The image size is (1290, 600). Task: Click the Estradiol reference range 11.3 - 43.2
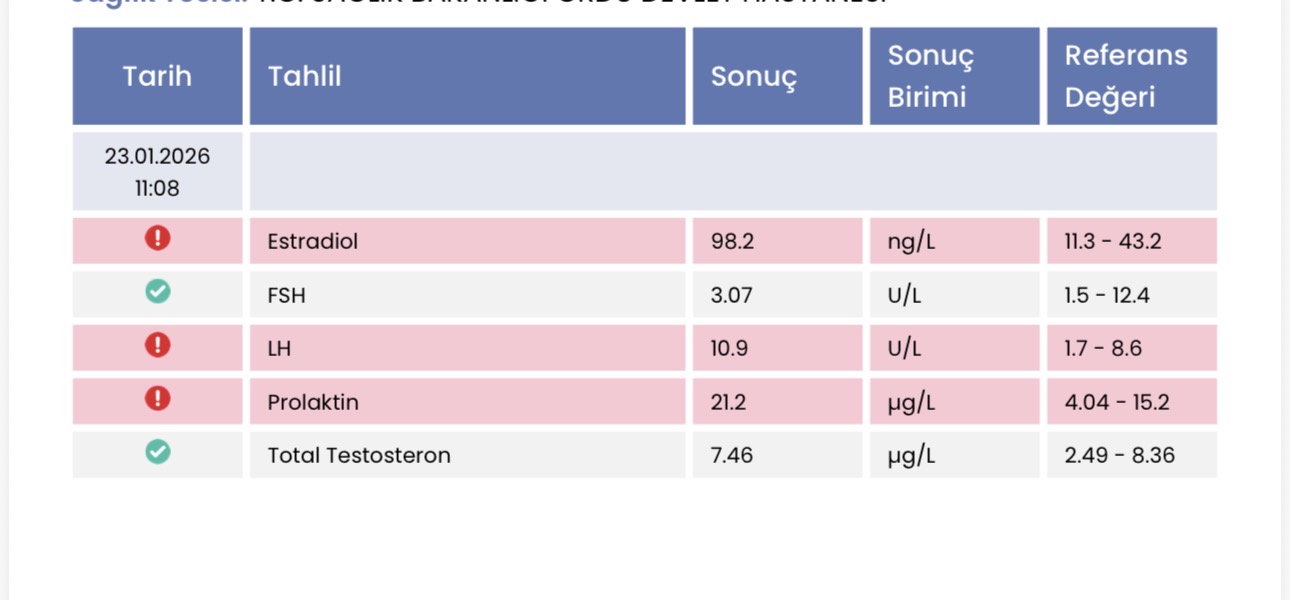[x=1113, y=242]
